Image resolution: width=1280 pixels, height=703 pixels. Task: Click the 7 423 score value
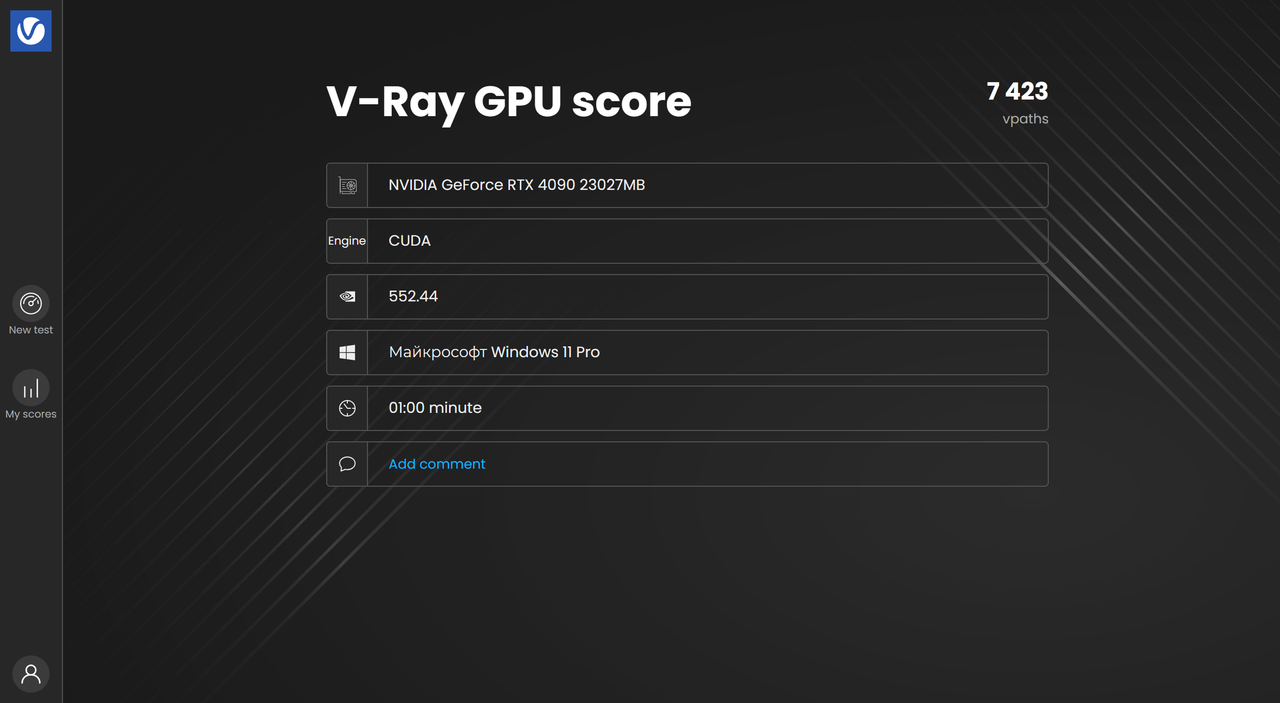point(1017,91)
